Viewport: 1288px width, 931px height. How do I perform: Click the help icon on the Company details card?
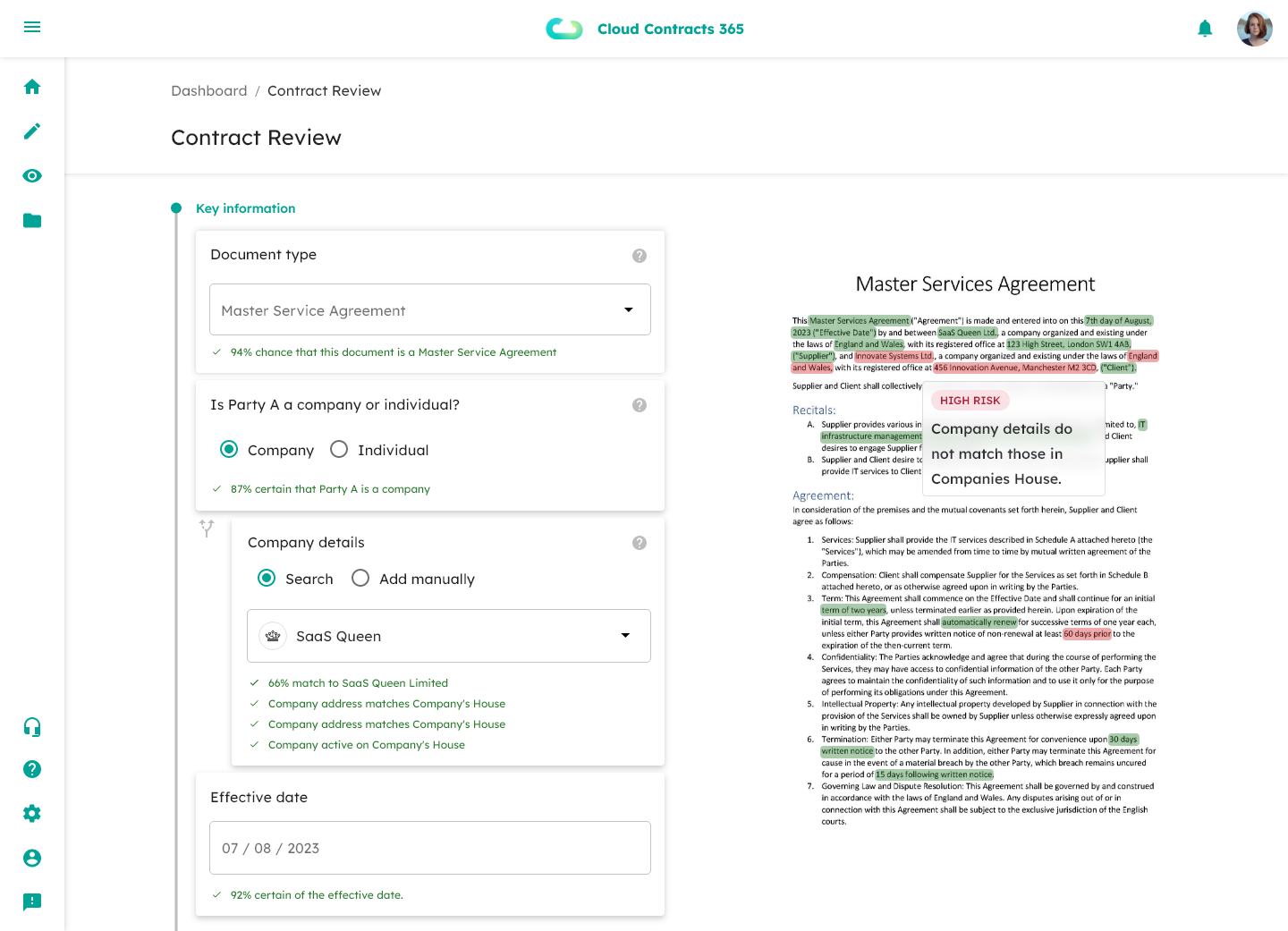pyautogui.click(x=640, y=543)
